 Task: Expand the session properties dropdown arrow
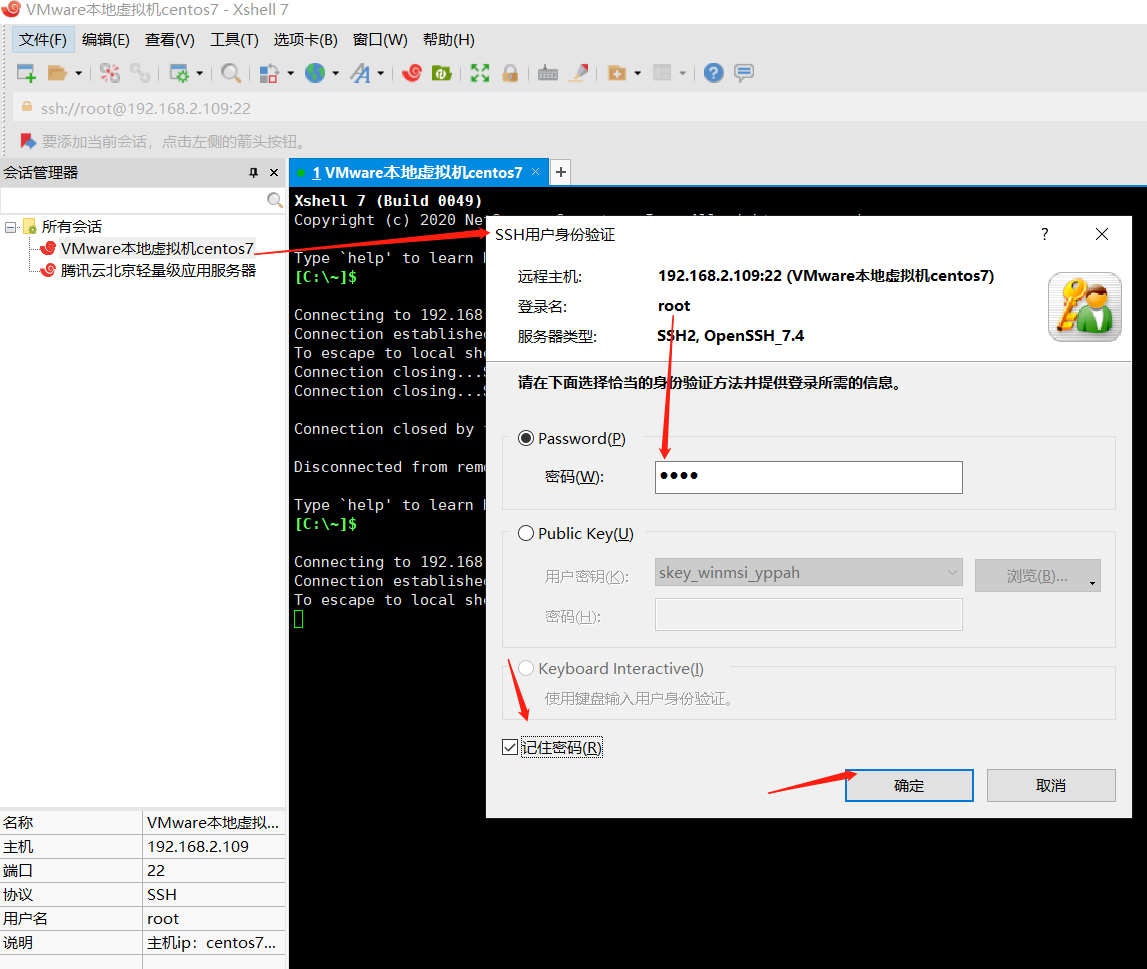click(x=199, y=73)
